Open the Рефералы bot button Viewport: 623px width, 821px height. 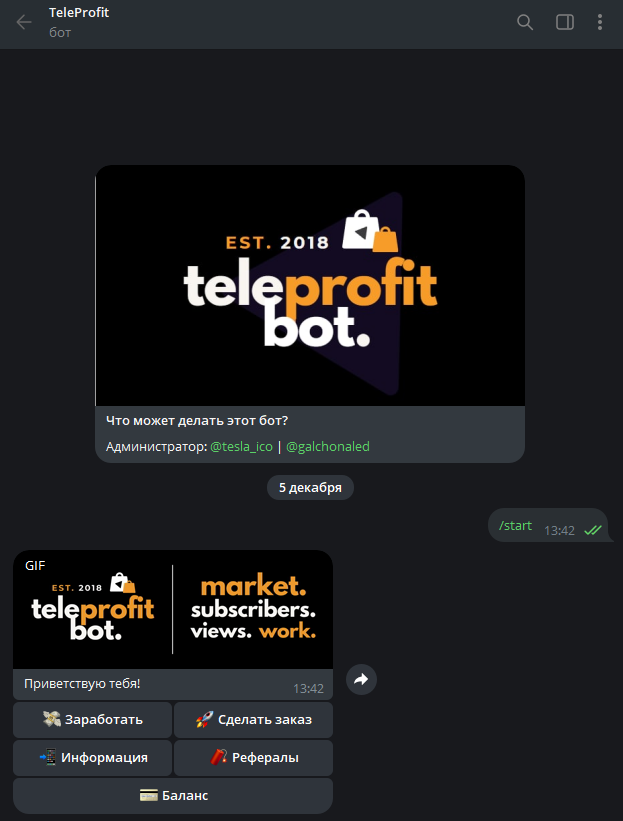(253, 758)
